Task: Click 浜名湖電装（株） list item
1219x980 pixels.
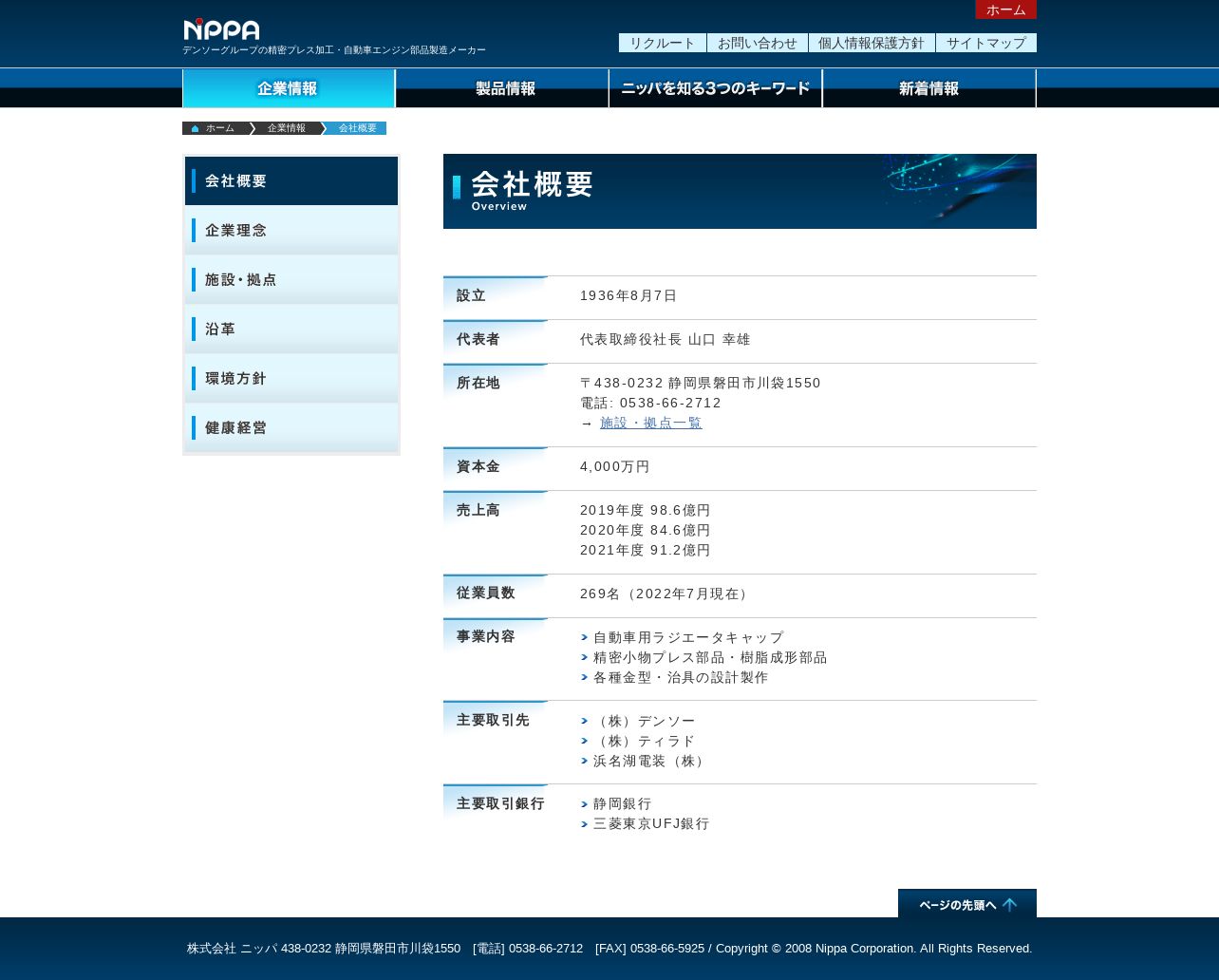Action: click(x=651, y=761)
